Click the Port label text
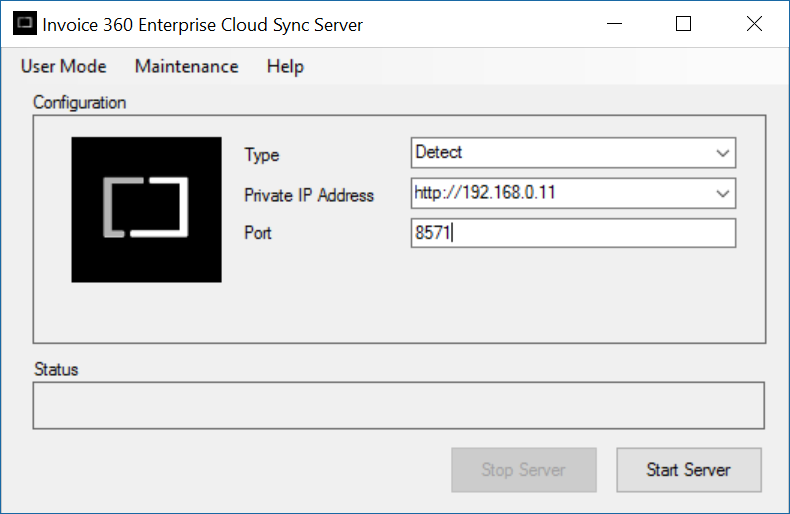This screenshot has width=790, height=514. pyautogui.click(x=257, y=233)
